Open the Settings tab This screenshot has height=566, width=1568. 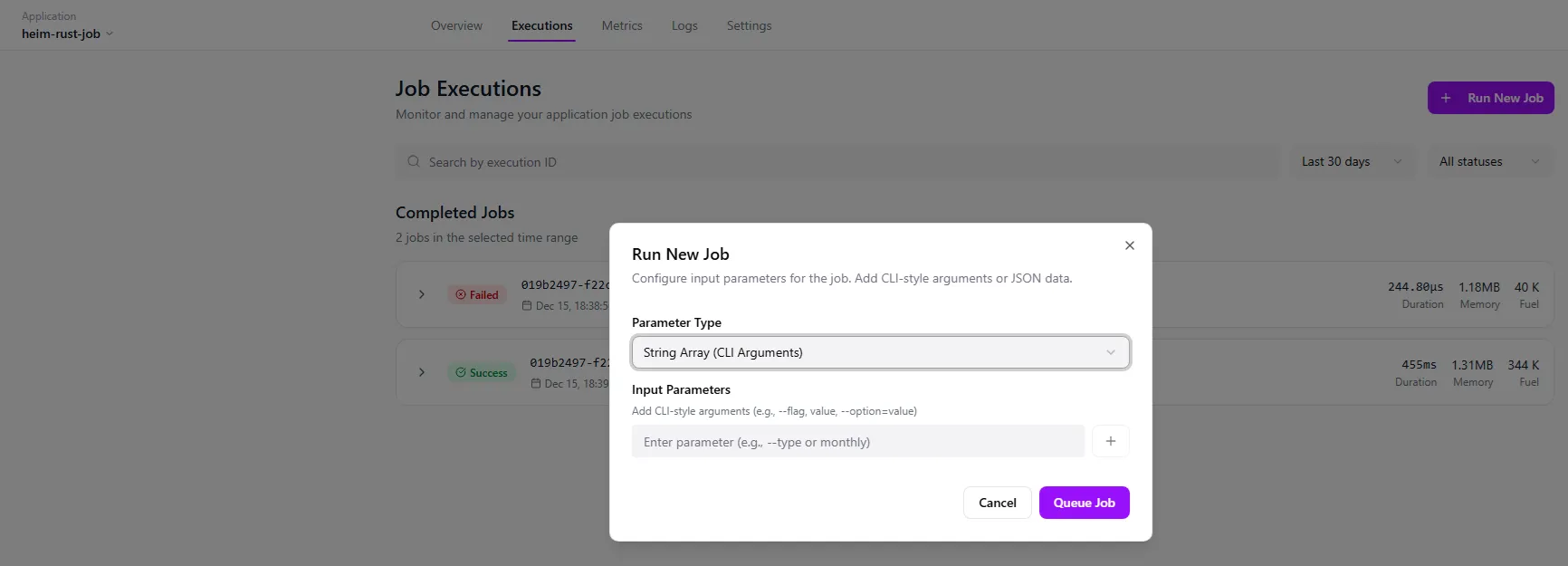(749, 25)
